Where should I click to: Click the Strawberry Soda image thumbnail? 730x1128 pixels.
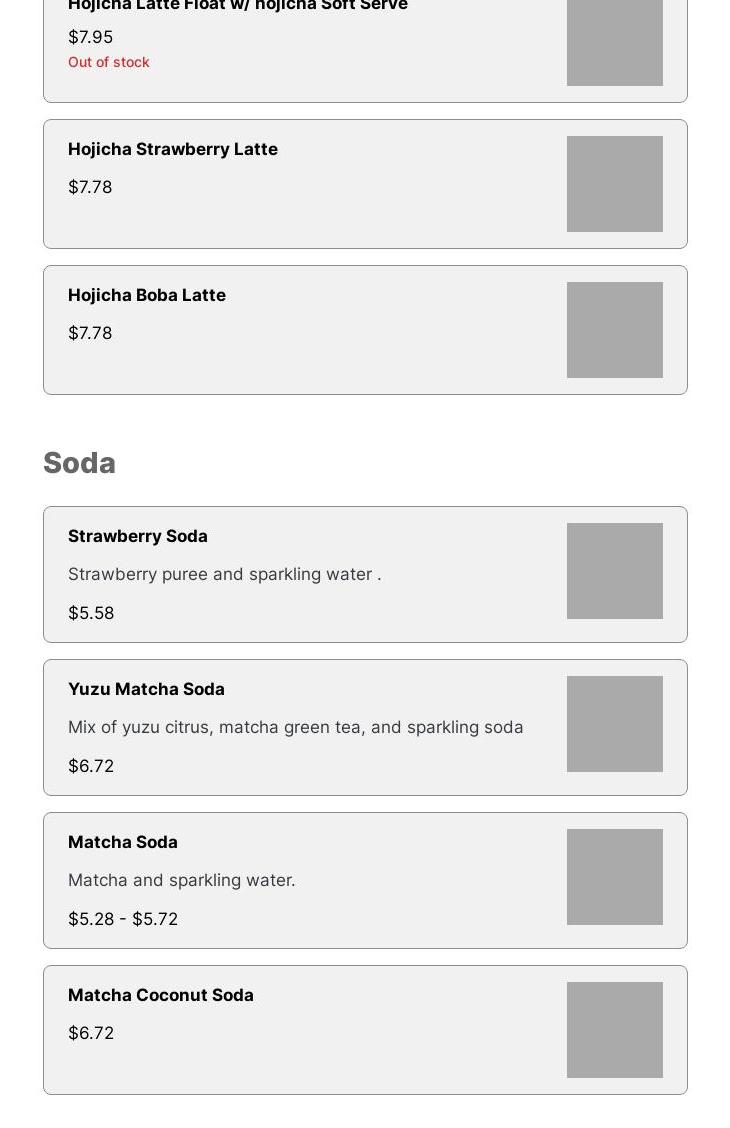614,571
